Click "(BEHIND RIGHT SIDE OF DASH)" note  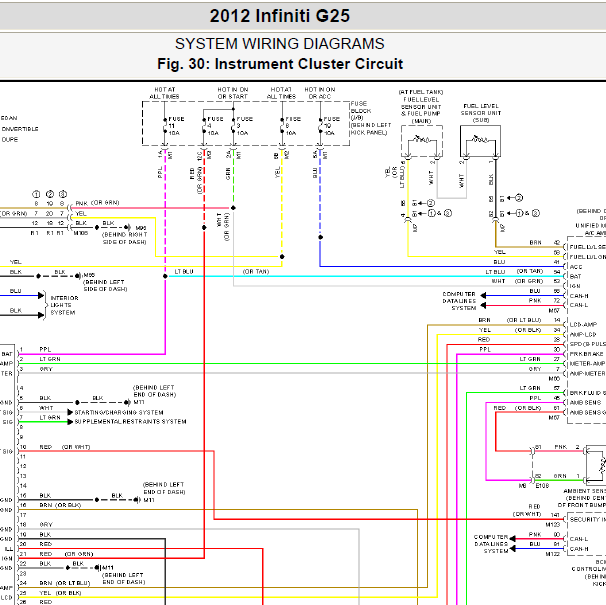[124, 238]
